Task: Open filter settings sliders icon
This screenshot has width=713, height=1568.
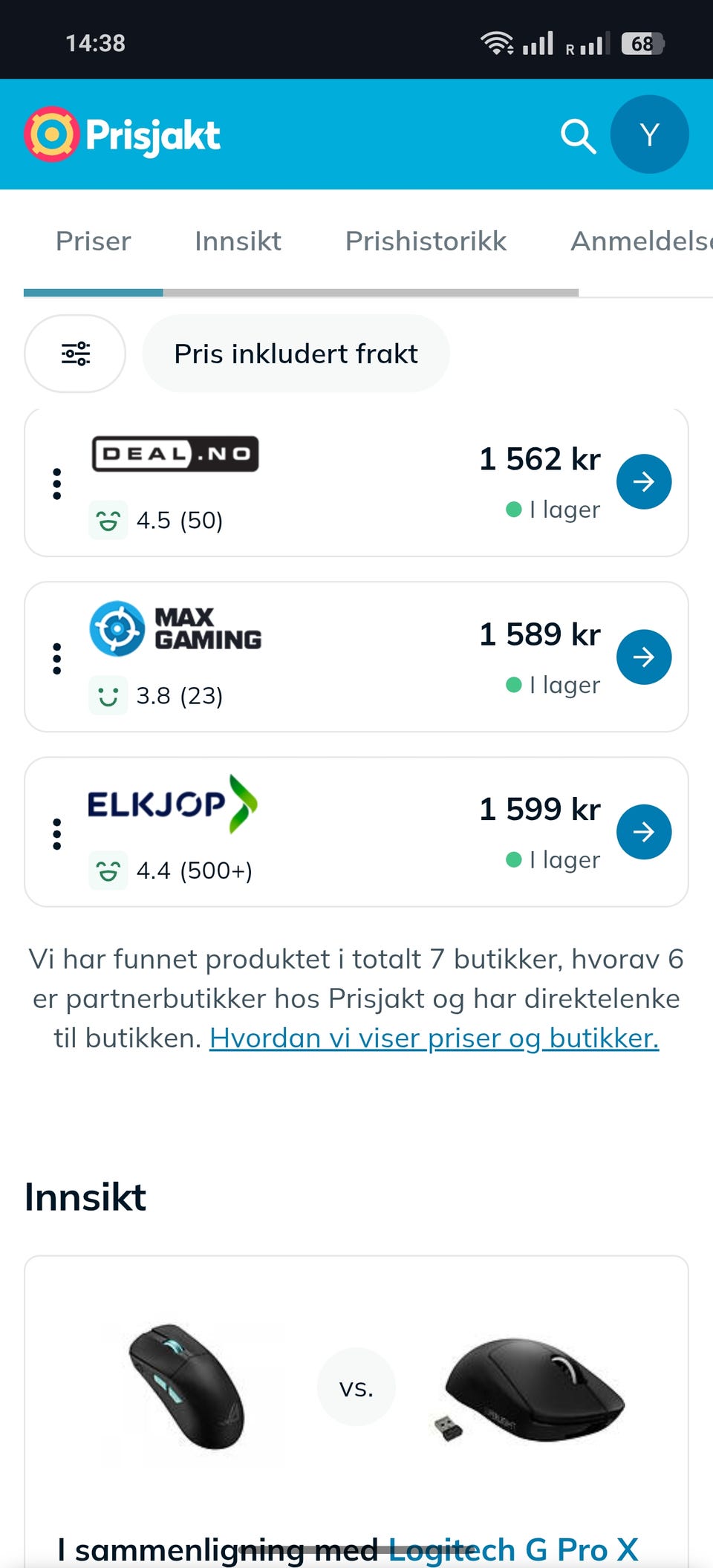Action: point(75,354)
